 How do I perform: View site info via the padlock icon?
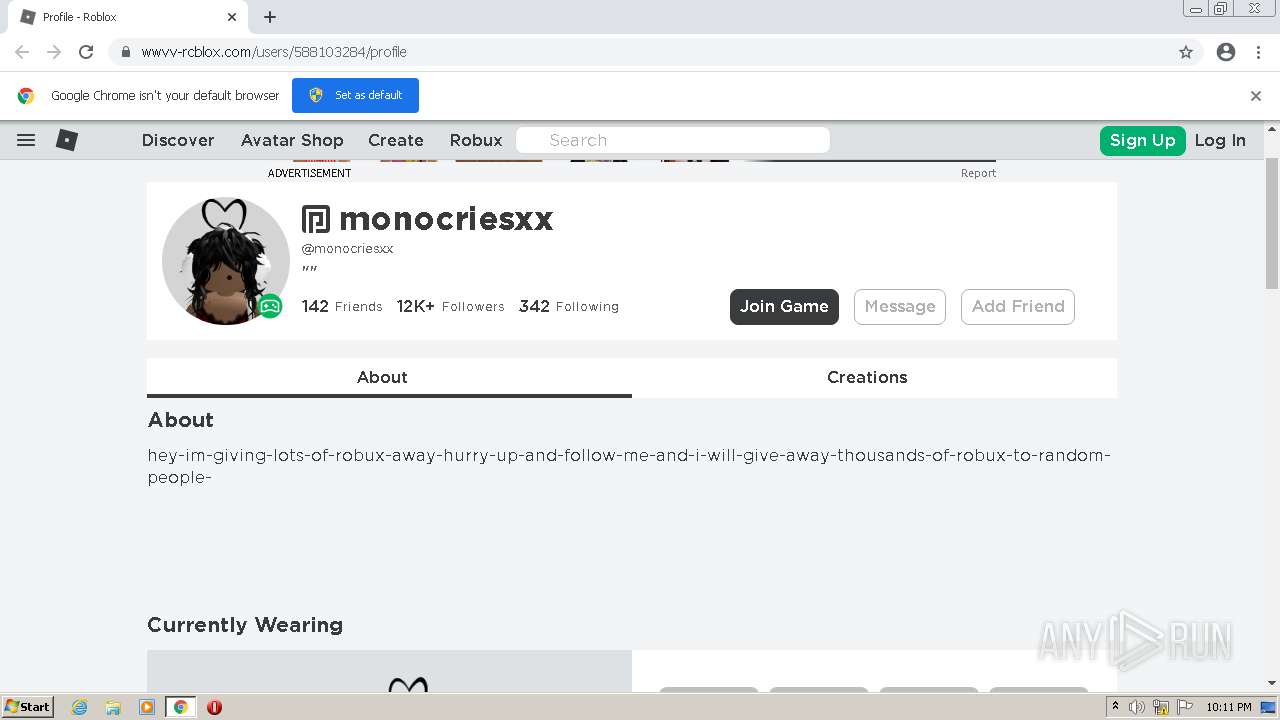click(x=126, y=52)
